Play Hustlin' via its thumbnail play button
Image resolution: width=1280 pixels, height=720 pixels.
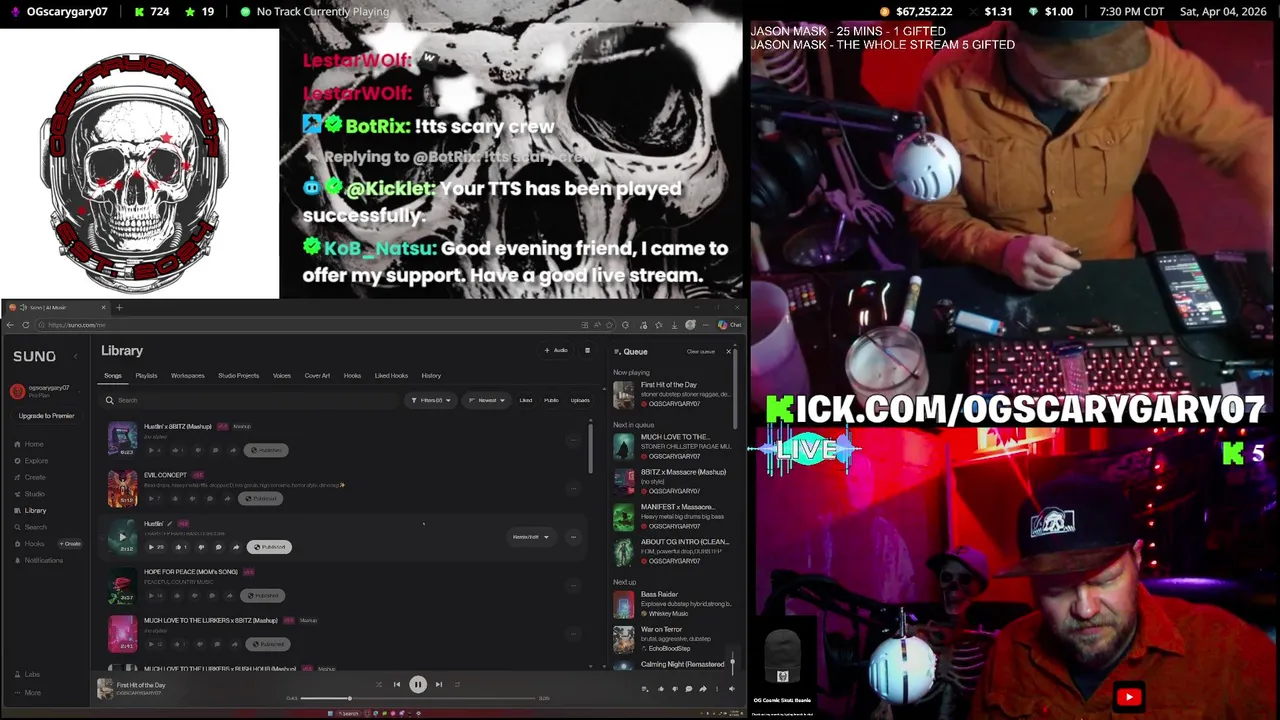(x=123, y=537)
